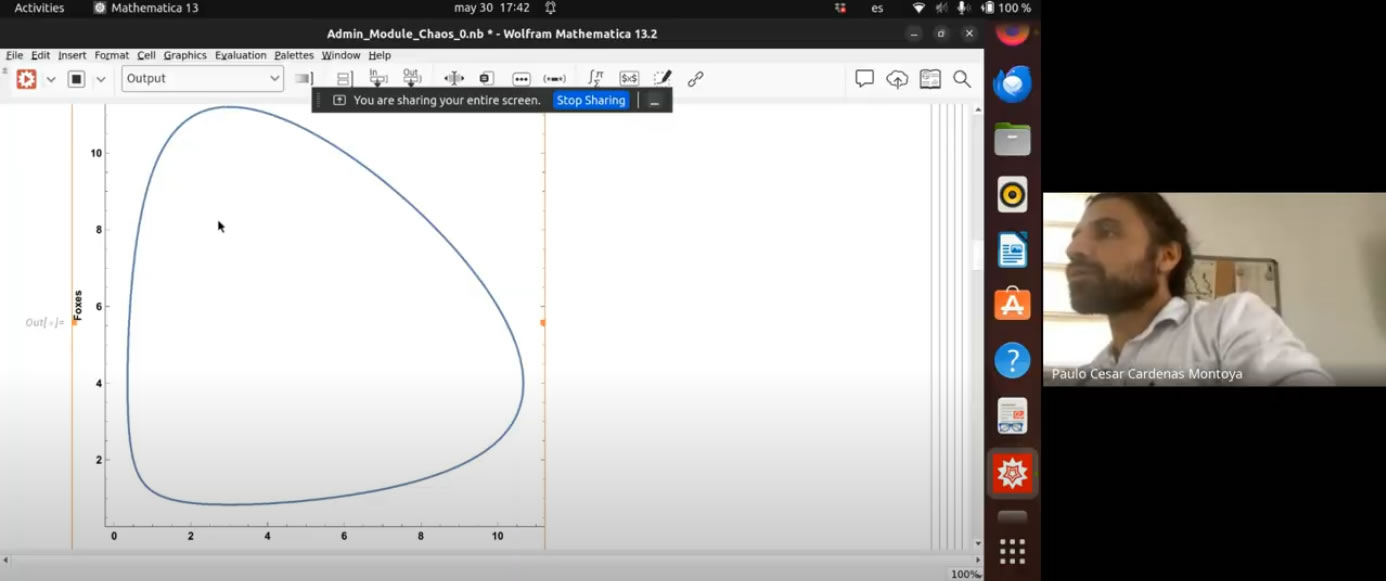Click the cell grouping bracket icon
This screenshot has height=581, width=1386.
click(x=304, y=79)
